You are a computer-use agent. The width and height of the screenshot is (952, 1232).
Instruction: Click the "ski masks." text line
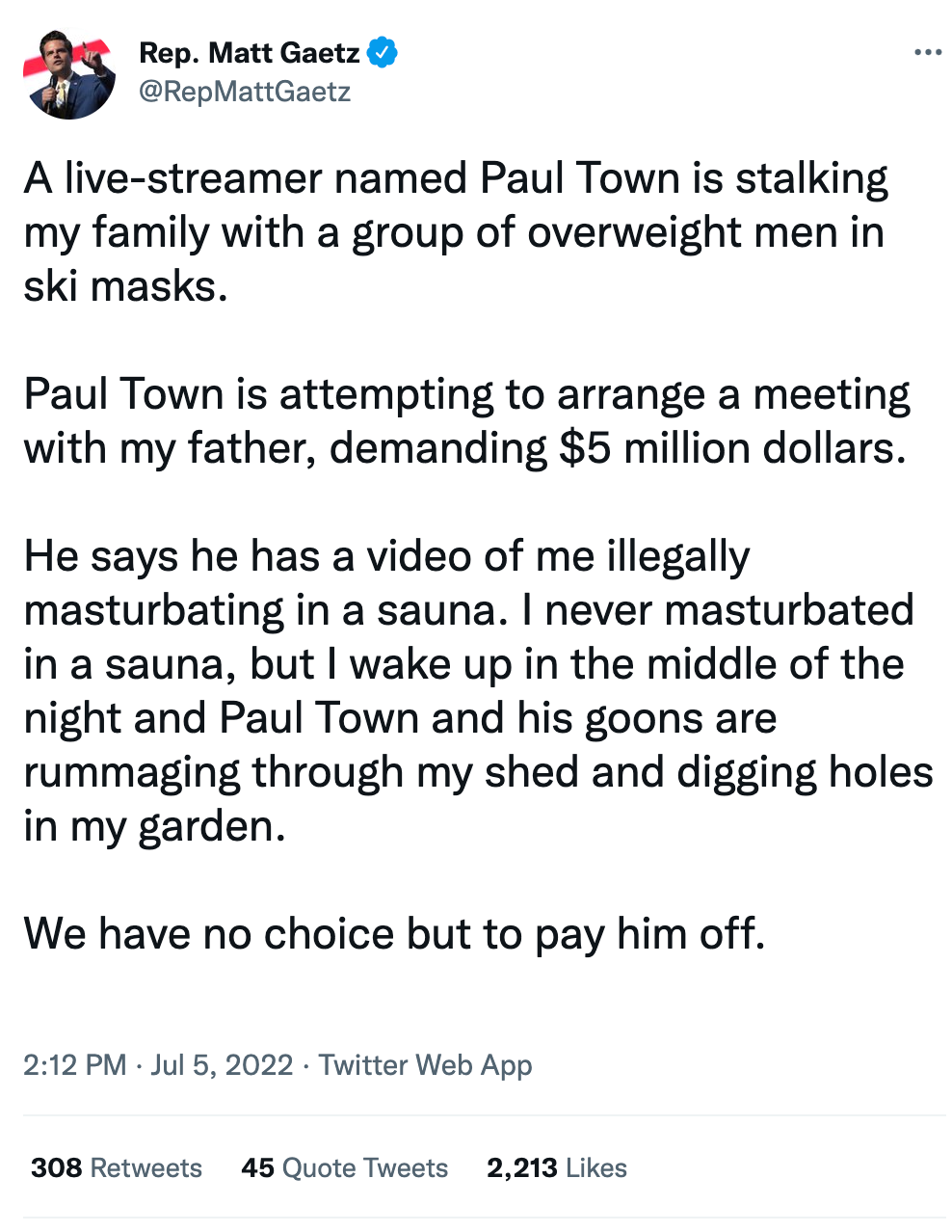pos(125,287)
